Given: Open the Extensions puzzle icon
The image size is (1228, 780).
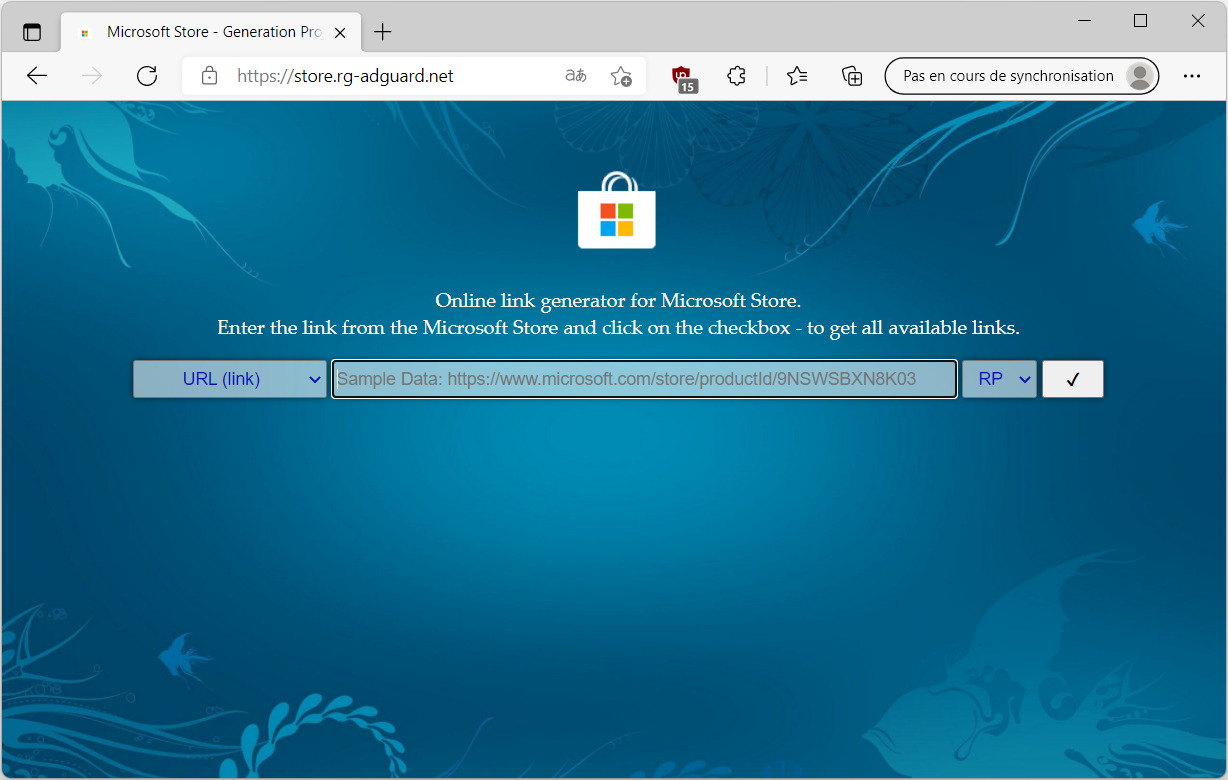Looking at the screenshot, I should point(737,76).
